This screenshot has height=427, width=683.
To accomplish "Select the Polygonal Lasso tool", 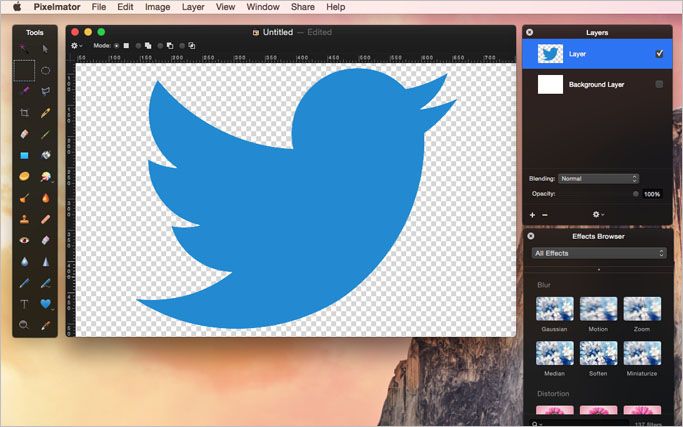I will [x=45, y=92].
